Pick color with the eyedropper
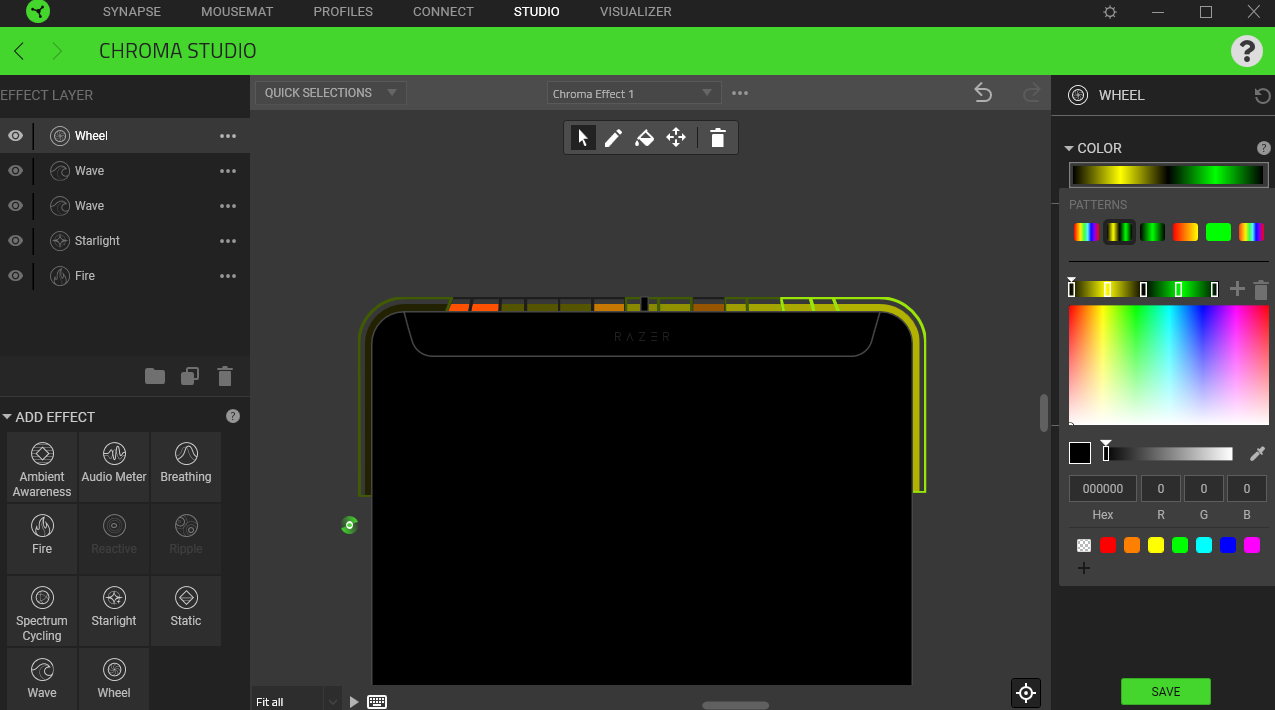The image size is (1275, 710). point(1258,453)
